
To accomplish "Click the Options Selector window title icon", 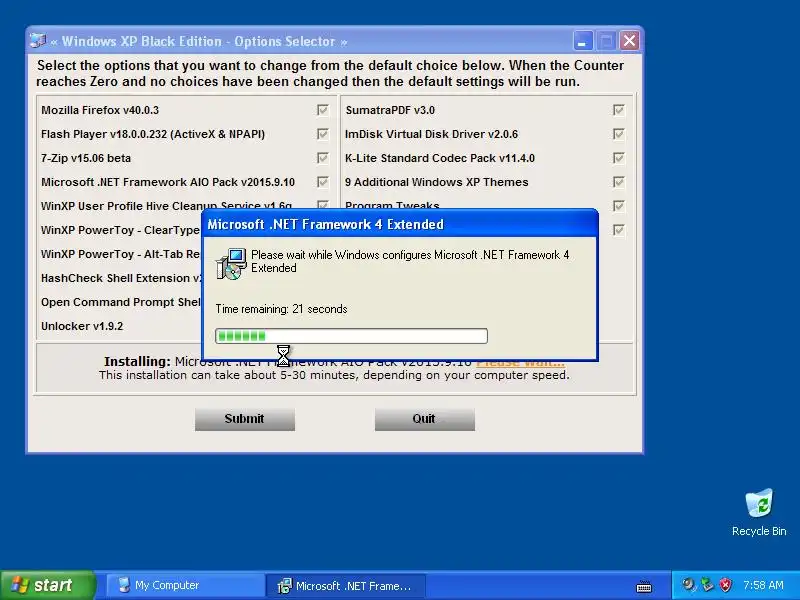I will tap(38, 40).
